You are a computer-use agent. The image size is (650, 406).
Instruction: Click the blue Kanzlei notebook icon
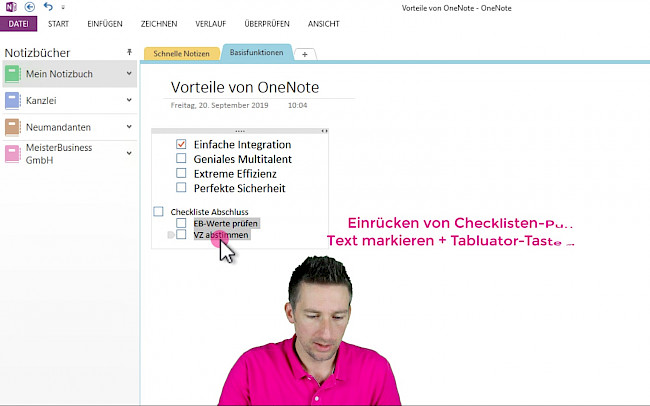click(x=12, y=100)
